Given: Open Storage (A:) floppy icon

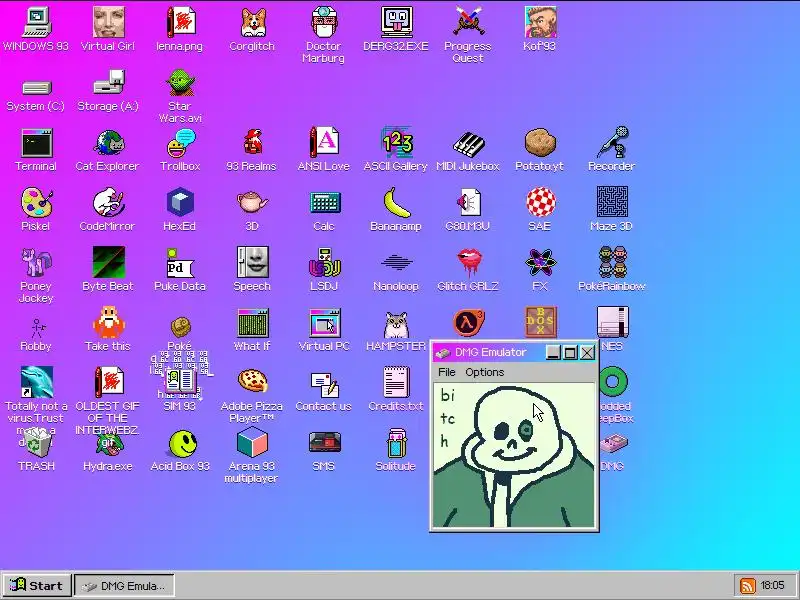Looking at the screenshot, I should [108, 83].
